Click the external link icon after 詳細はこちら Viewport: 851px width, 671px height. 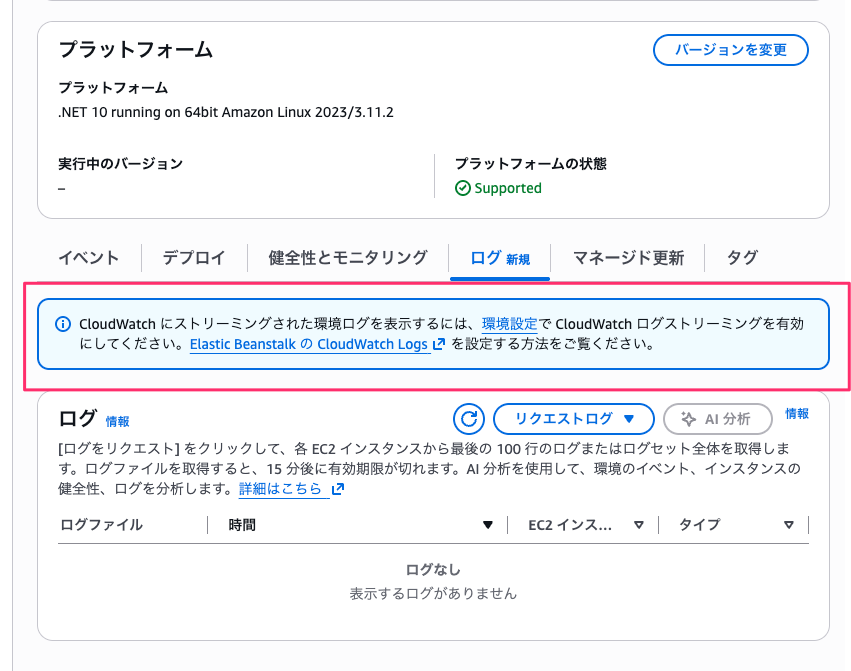338,489
